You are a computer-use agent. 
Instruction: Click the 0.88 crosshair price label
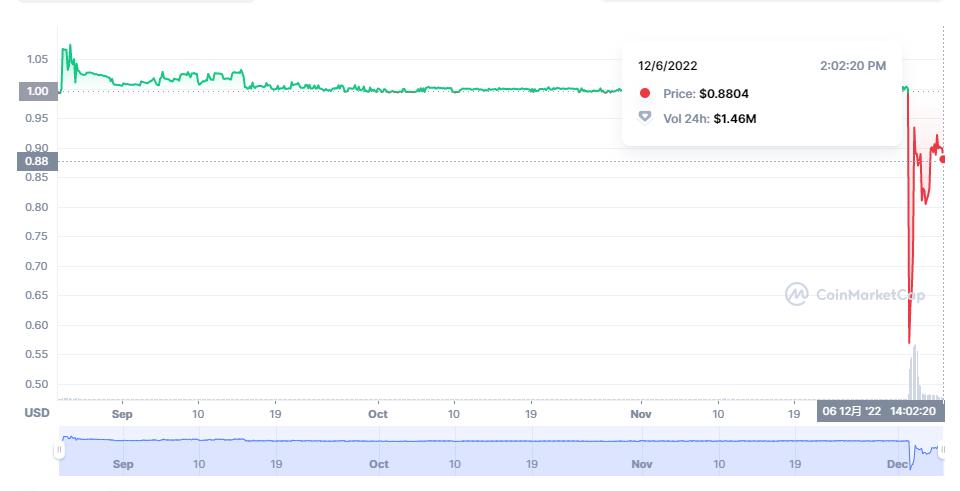(37, 162)
